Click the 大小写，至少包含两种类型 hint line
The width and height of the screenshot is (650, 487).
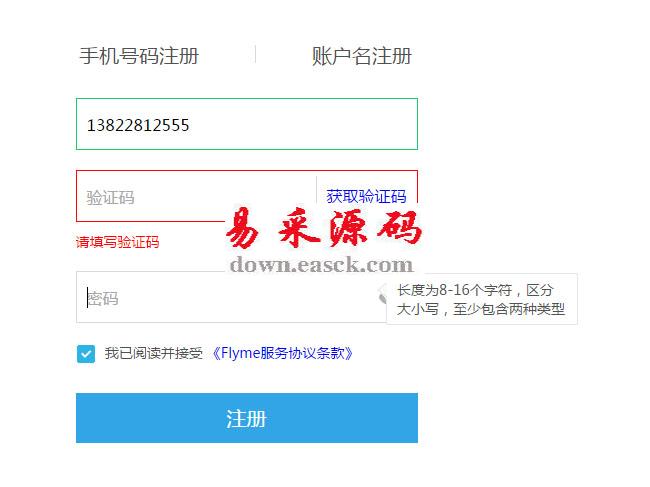(480, 309)
